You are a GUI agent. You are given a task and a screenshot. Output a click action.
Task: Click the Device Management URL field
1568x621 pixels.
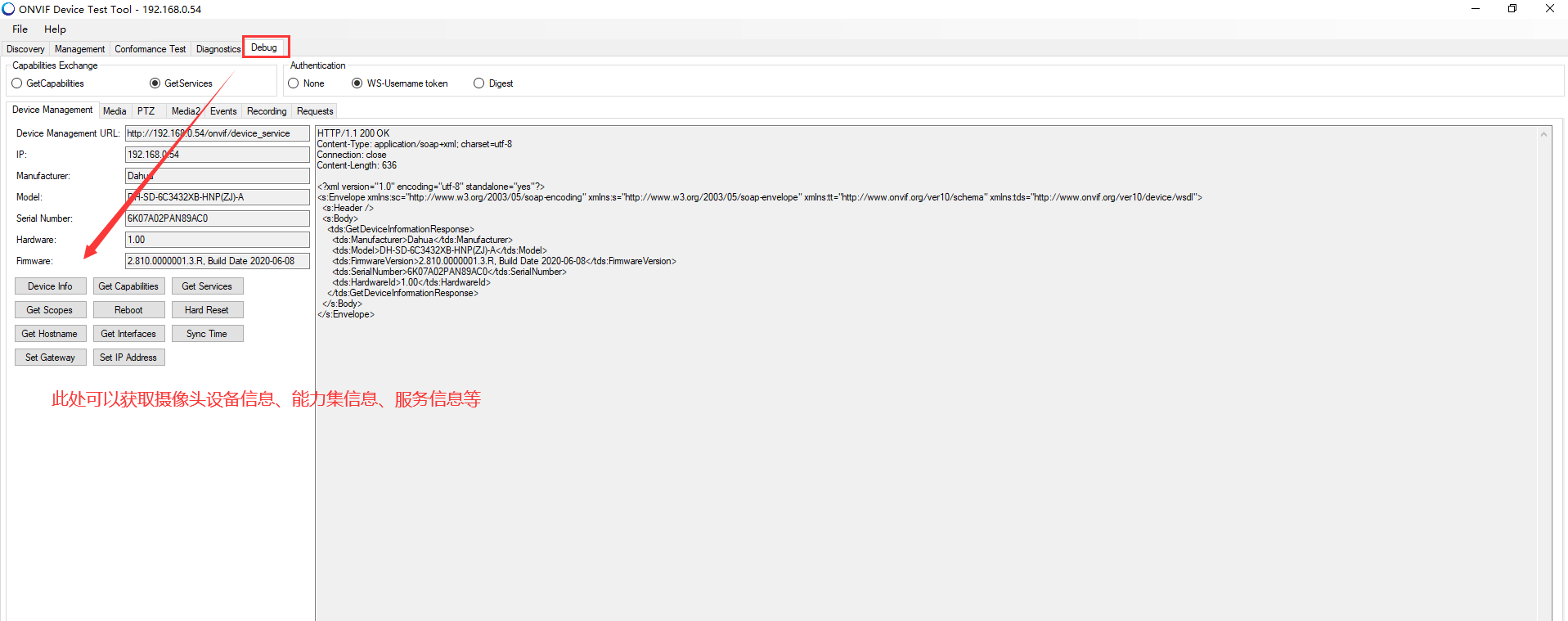pyautogui.click(x=217, y=133)
